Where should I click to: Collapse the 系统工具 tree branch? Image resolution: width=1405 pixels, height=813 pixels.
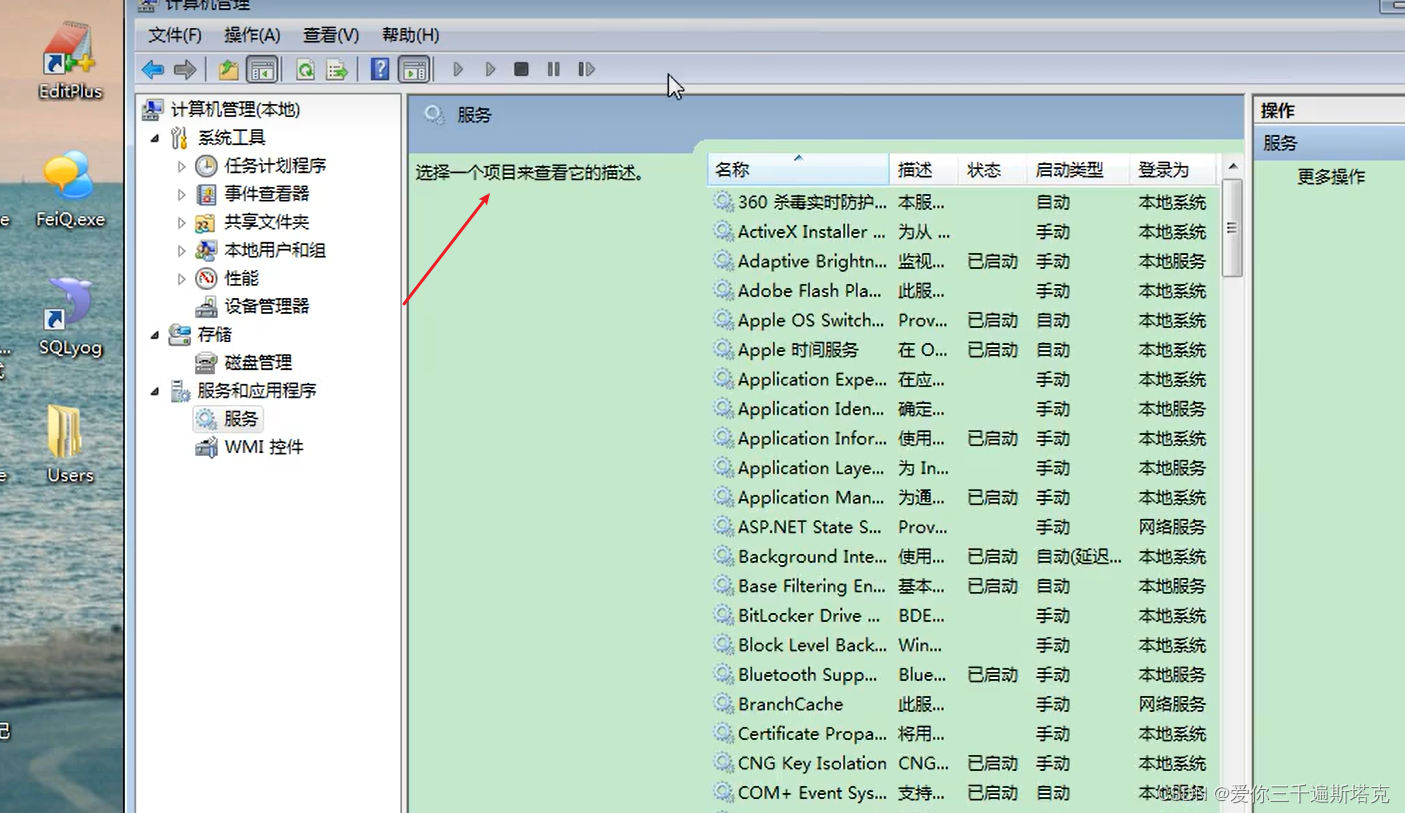[156, 137]
